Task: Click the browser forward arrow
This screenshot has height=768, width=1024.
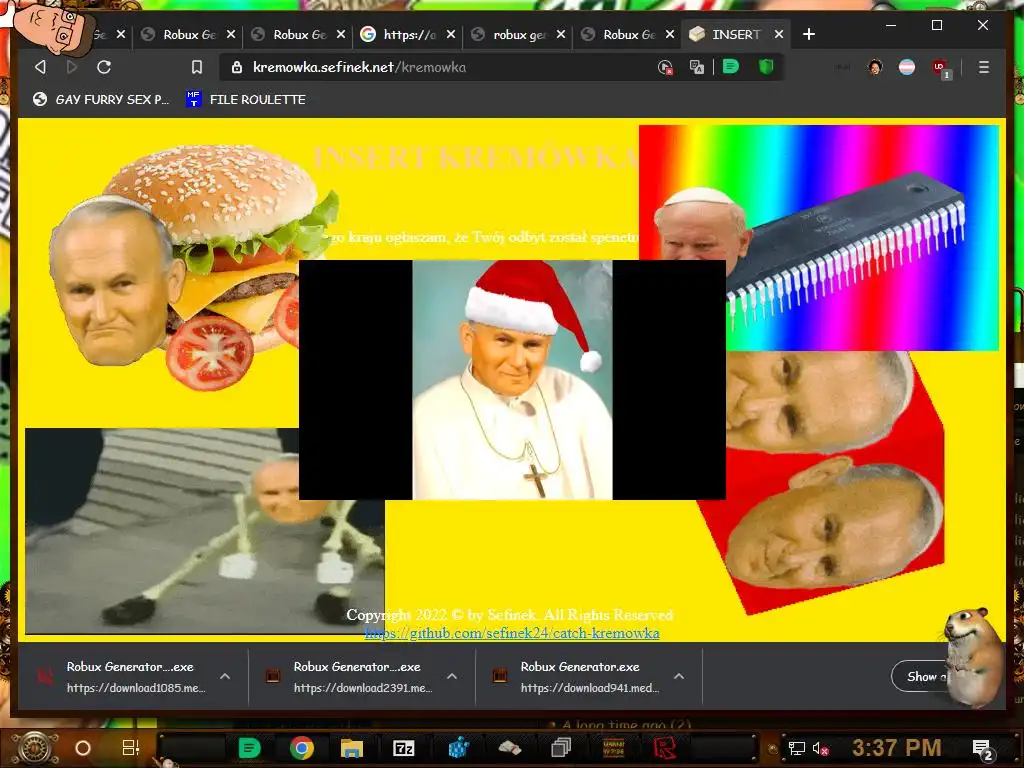Action: point(72,67)
